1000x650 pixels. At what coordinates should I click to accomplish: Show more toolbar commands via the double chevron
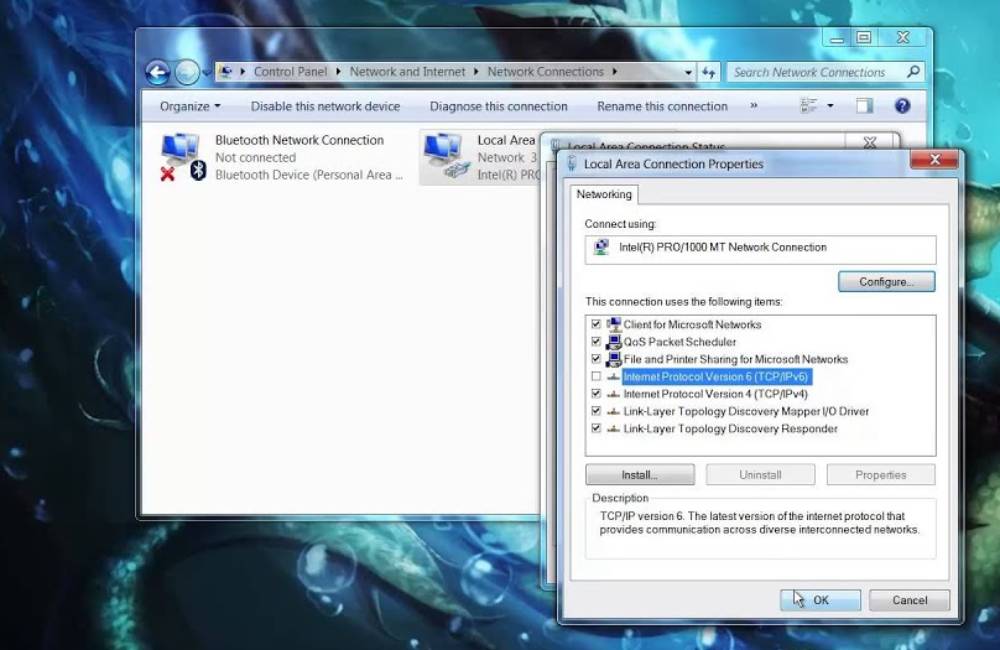(754, 106)
